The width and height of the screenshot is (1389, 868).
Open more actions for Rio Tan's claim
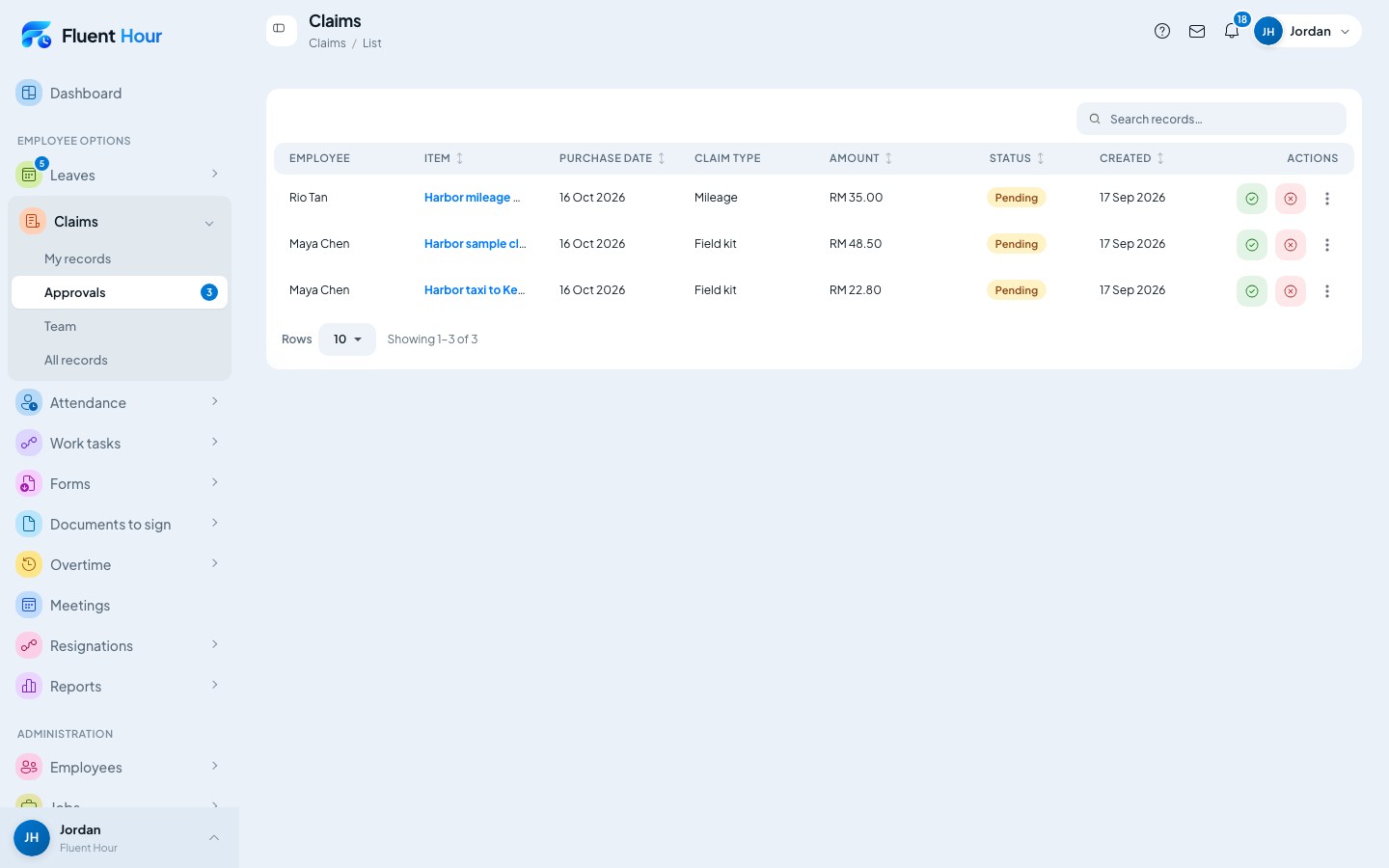tap(1327, 199)
